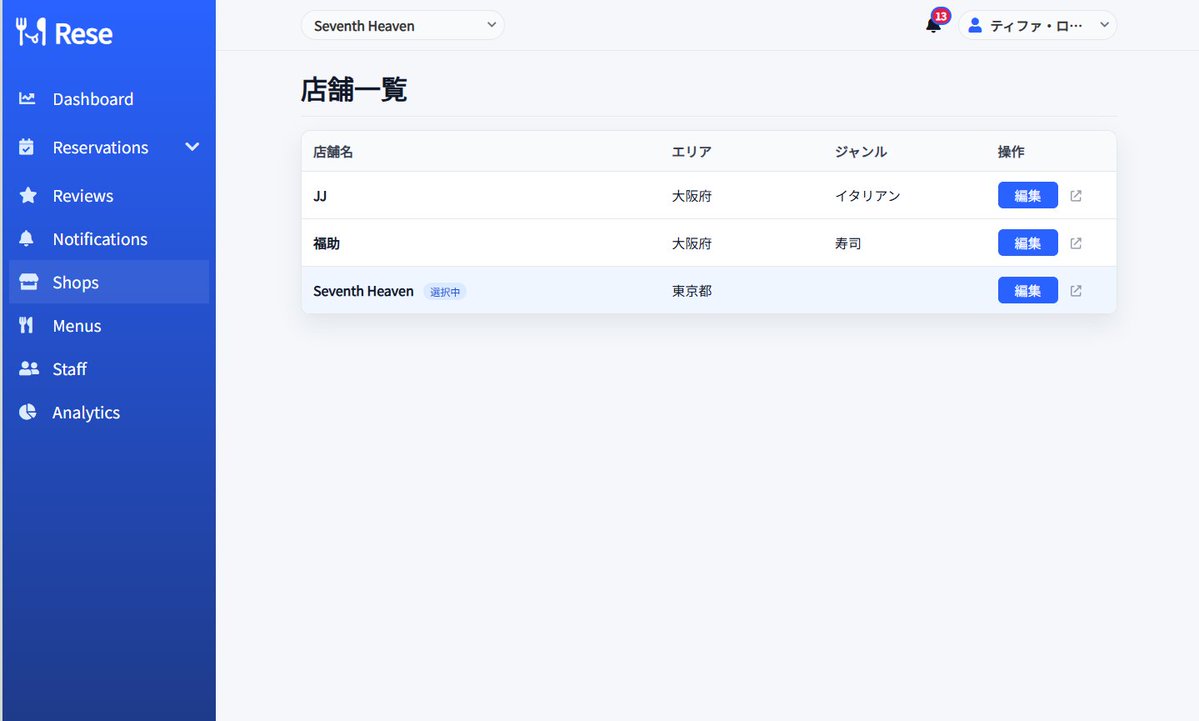Open 福助 shop via external link icon

[x=1076, y=243]
